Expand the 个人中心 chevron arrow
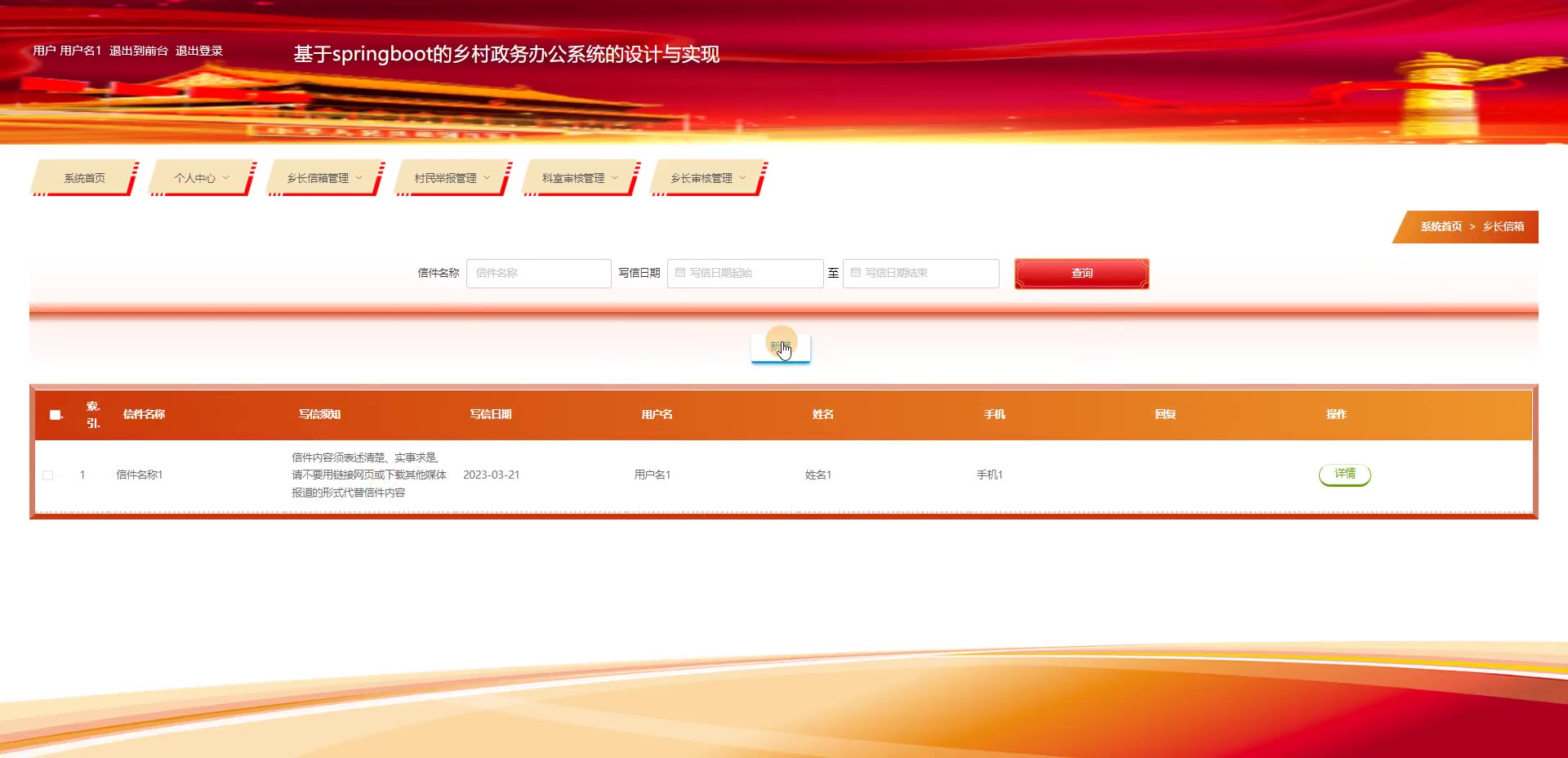The width and height of the screenshot is (1568, 758). (x=226, y=177)
